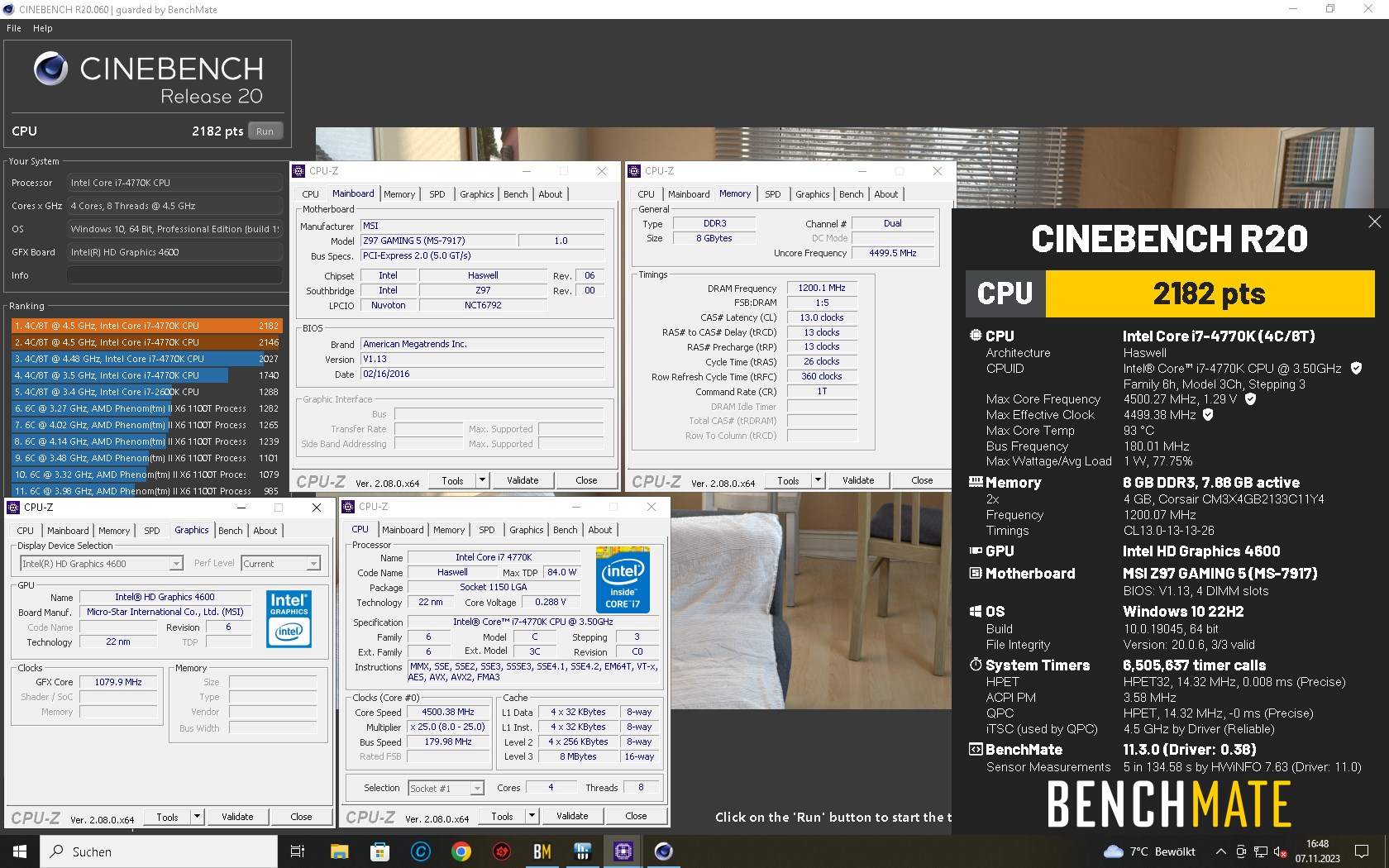Image resolution: width=1389 pixels, height=868 pixels.
Task: Select ranking row 6 scoring 1282
Action: coord(147,408)
